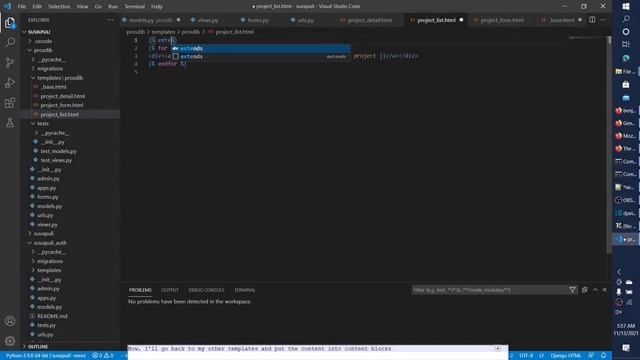Switch to the project_form.html tab
This screenshot has height=360, width=640.
(502, 20)
